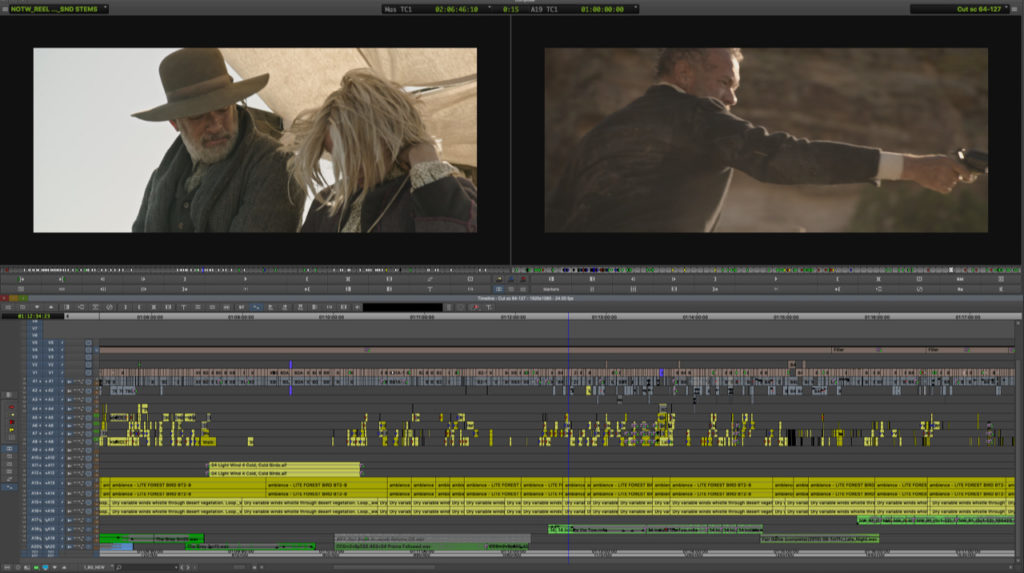Select red Overwrite Trim tool in Smart Tool
This screenshot has width=1024, height=573.
pyautogui.click(x=11, y=423)
